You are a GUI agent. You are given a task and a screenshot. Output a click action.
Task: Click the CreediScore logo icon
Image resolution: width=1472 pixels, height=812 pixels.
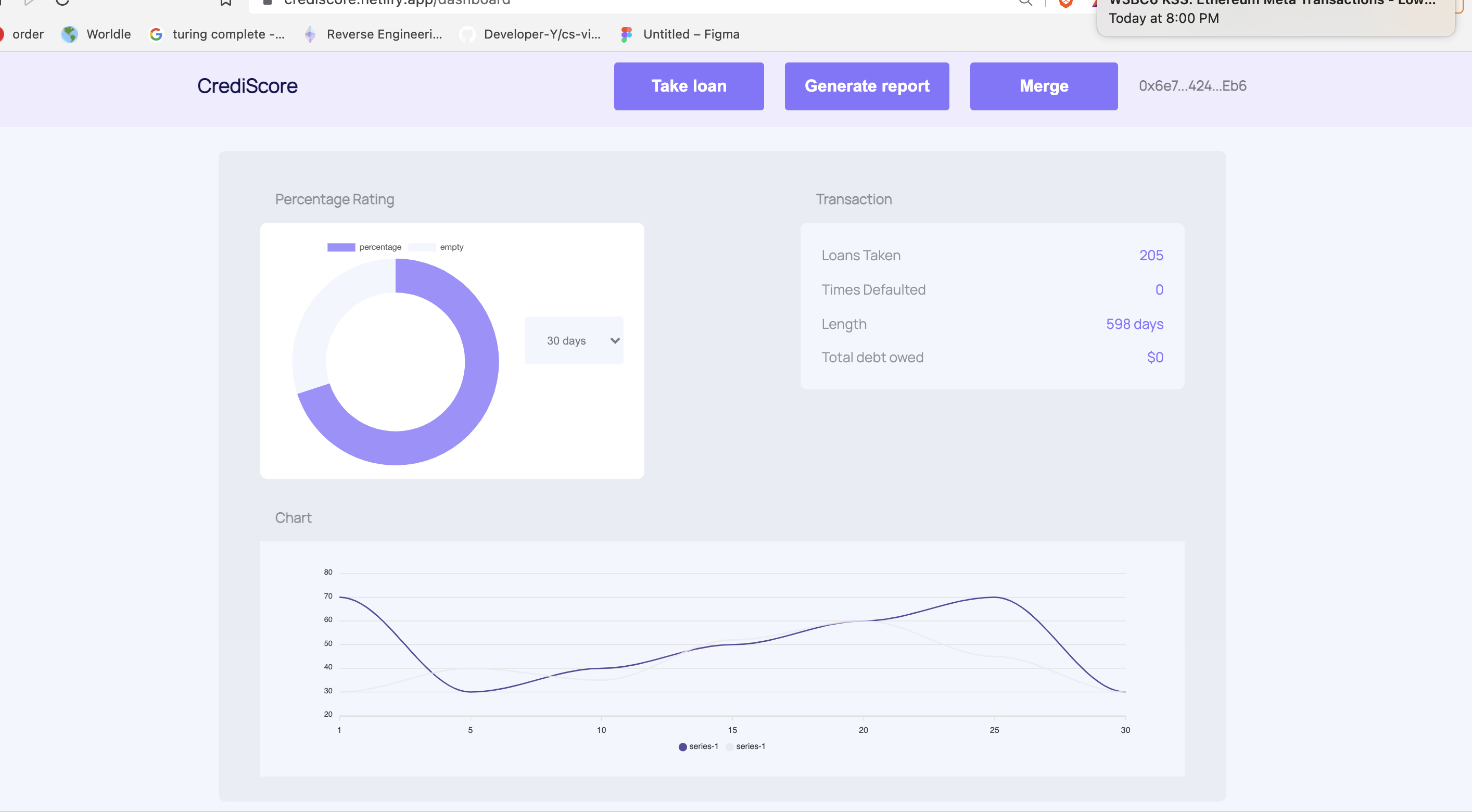tap(248, 85)
